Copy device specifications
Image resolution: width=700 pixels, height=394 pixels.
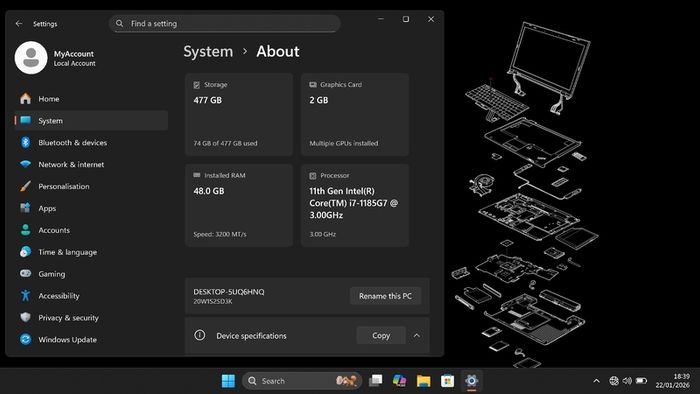pyautogui.click(x=381, y=335)
